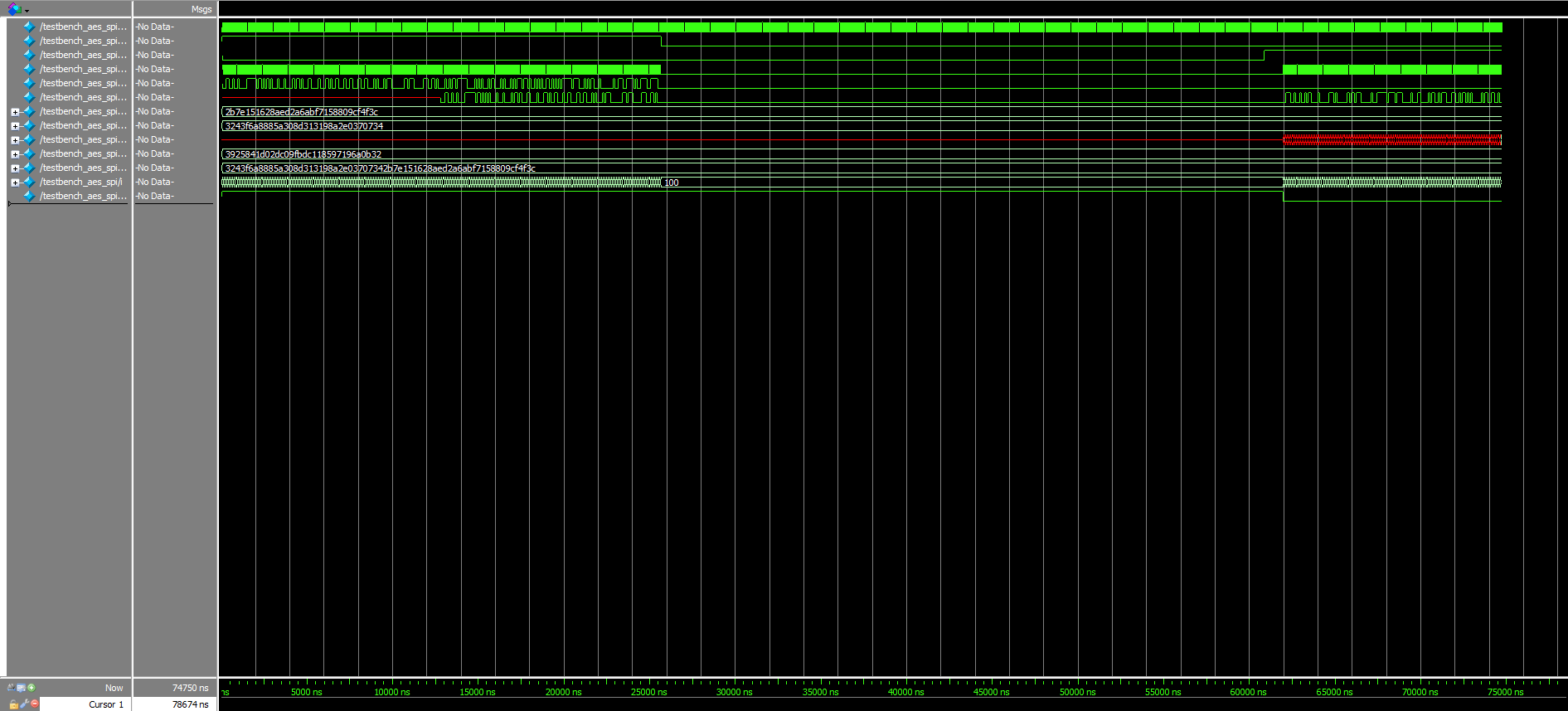Expand the bus with value 3925841d02dc09fb...
This screenshot has height=711, width=1568.
click(x=15, y=154)
